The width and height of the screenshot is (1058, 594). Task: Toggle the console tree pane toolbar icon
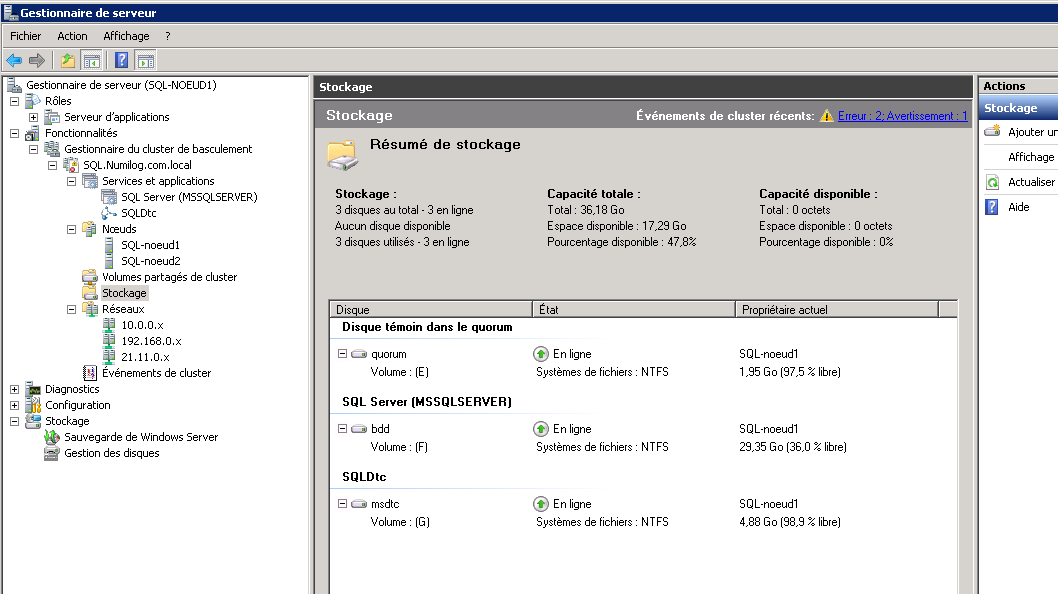91,60
